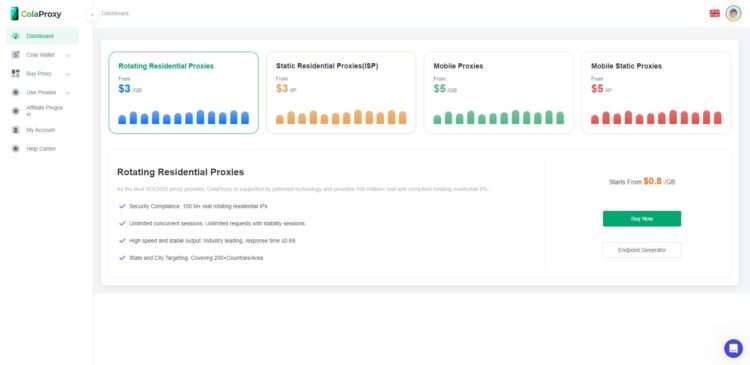Click the My Account sidebar icon
Screen dimensions: 750x365
[x=15, y=130]
